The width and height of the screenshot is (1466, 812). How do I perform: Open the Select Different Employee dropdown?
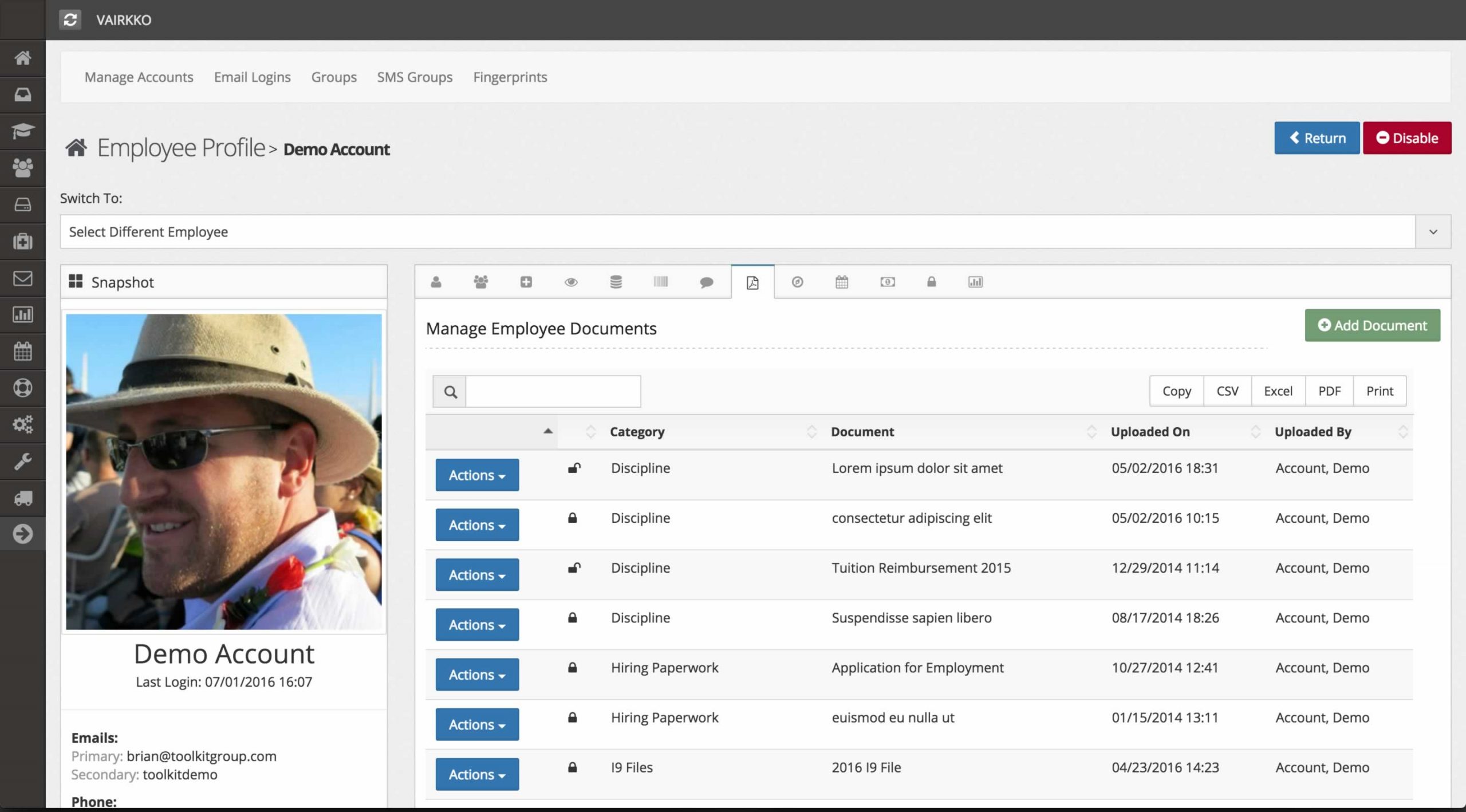(x=755, y=232)
